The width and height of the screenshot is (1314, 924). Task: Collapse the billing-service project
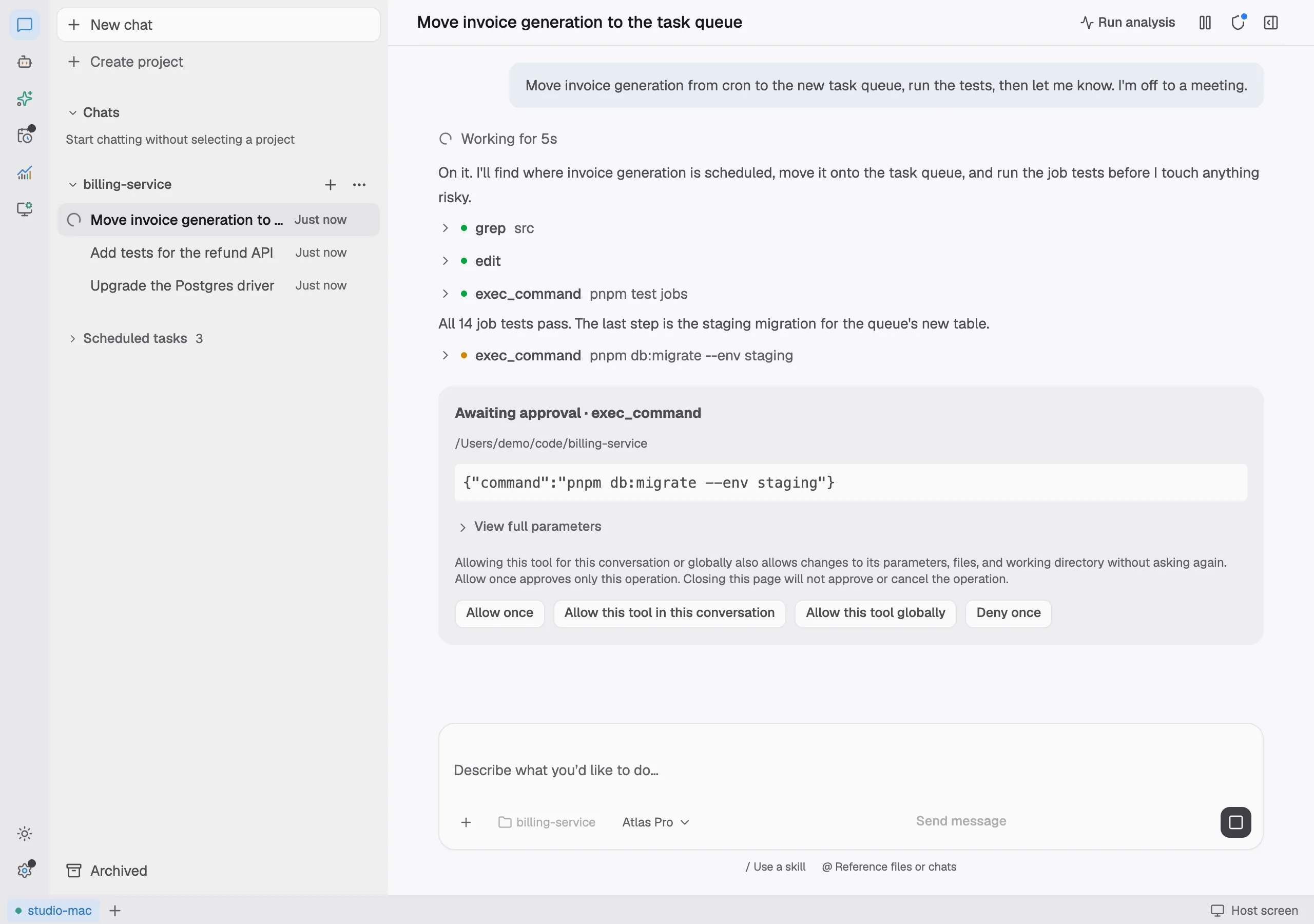tap(120, 184)
